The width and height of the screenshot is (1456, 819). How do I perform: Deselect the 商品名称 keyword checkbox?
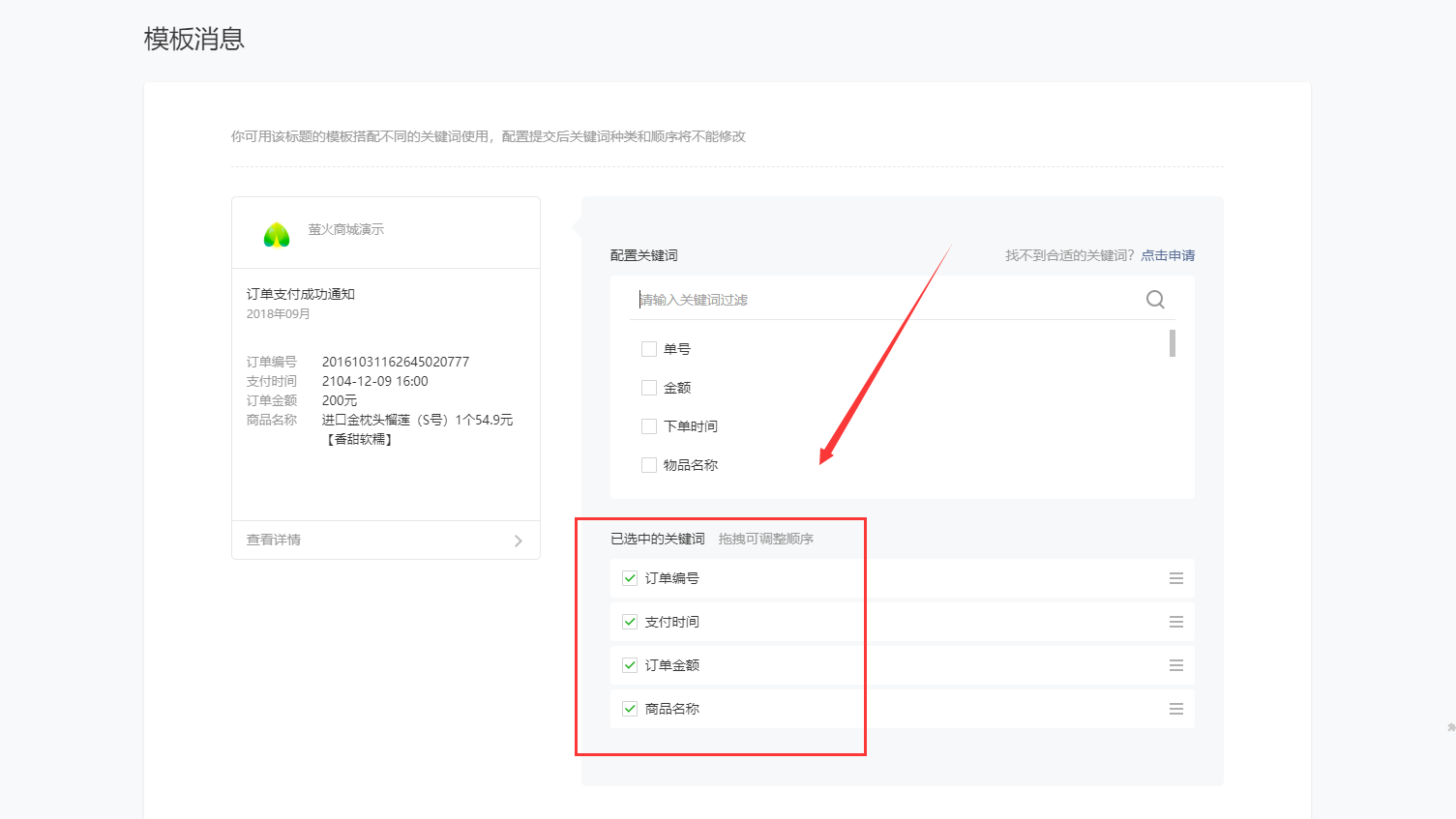coord(630,709)
